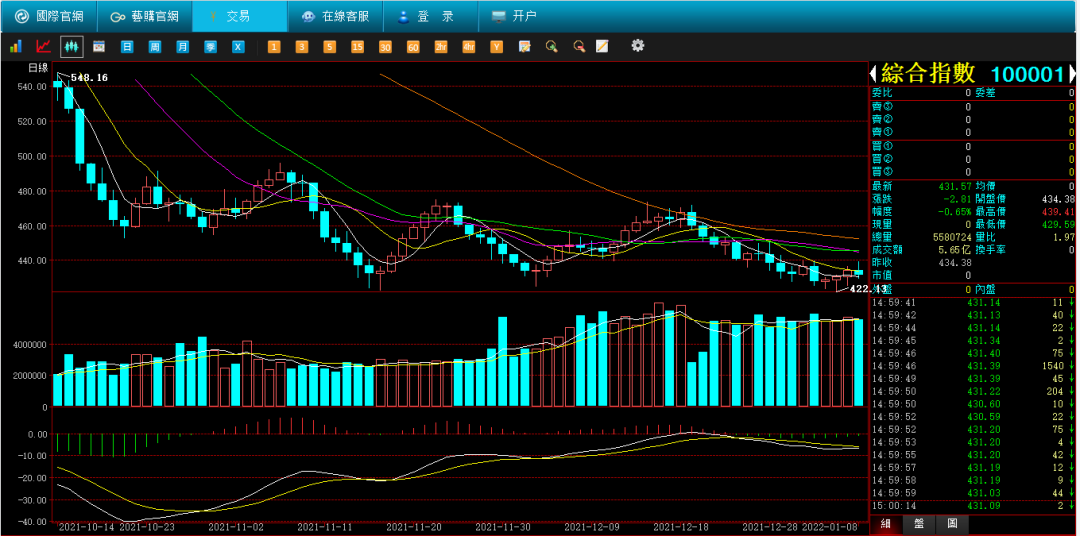The width and height of the screenshot is (1080, 536).
Task: Click the 500.00 price axis label
Action: (x=33, y=156)
